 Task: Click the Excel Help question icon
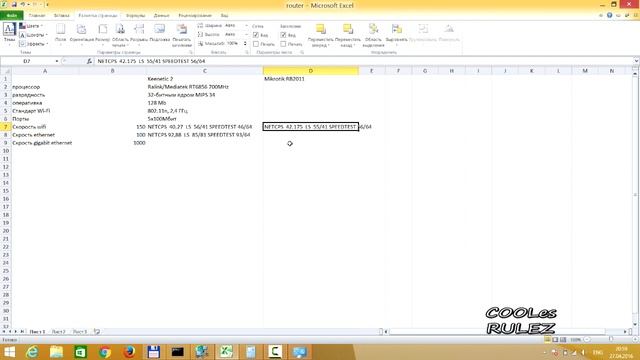609,15
